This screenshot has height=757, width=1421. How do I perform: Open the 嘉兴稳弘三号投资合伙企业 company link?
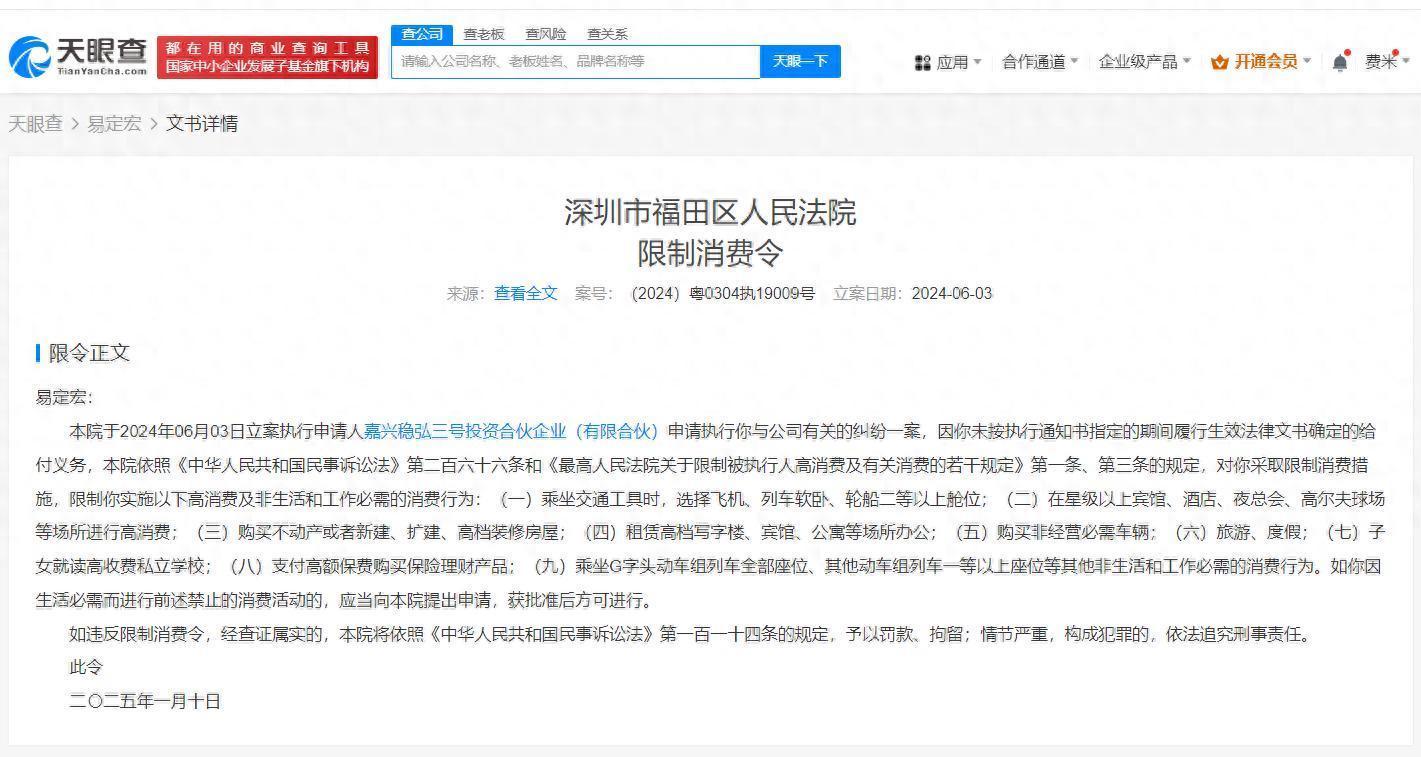coord(510,431)
